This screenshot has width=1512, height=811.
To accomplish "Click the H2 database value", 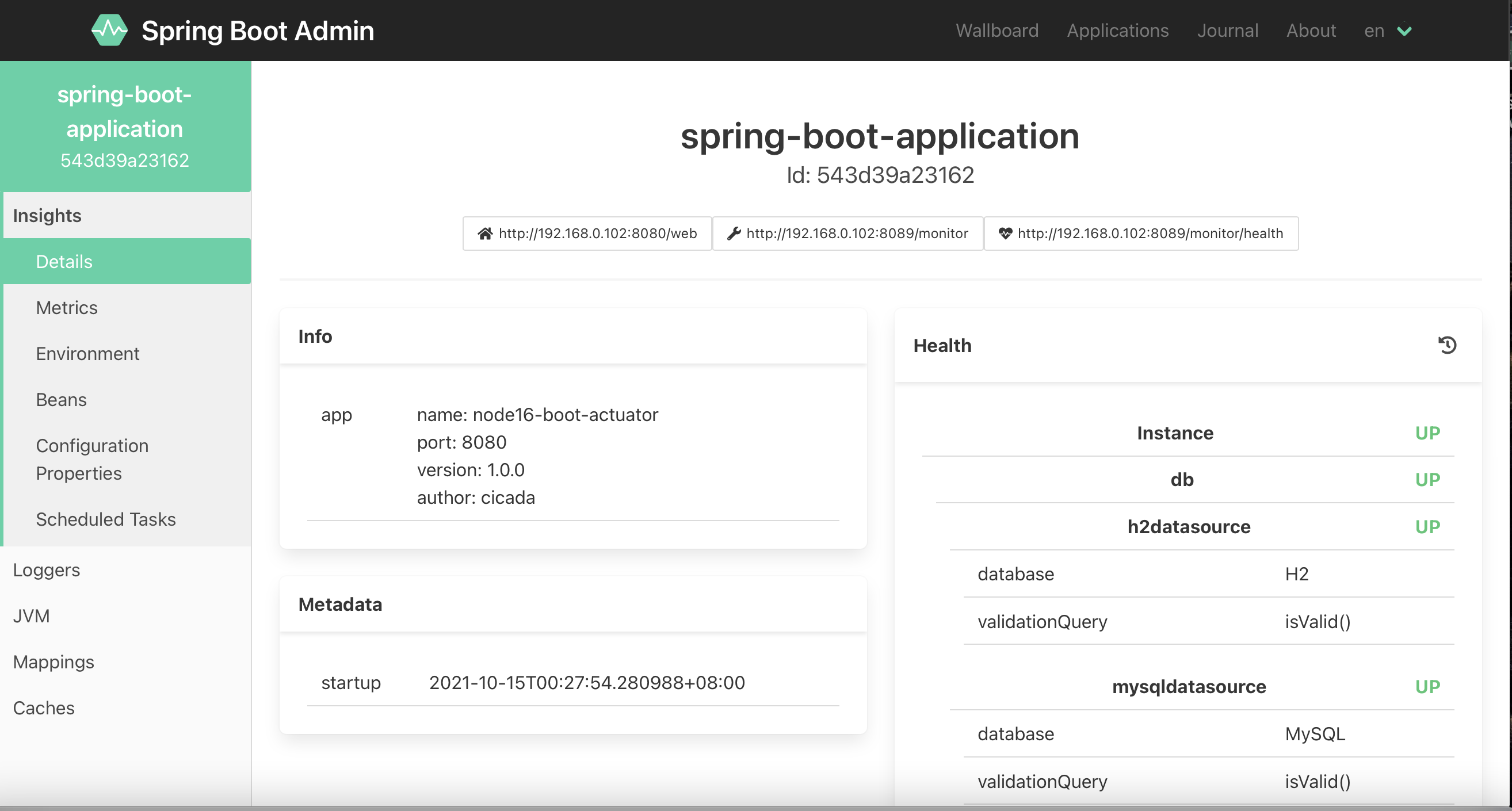I will coord(1297,574).
